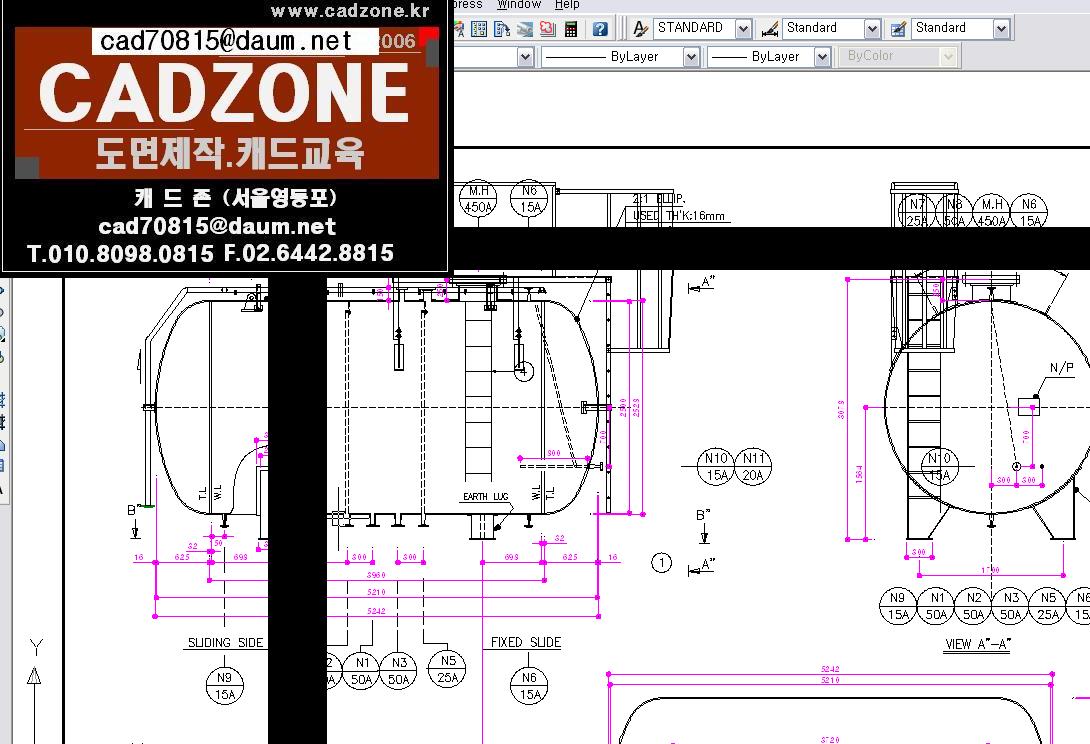Open the Help menu
Image resolution: width=1090 pixels, height=744 pixels.
tap(567, 5)
